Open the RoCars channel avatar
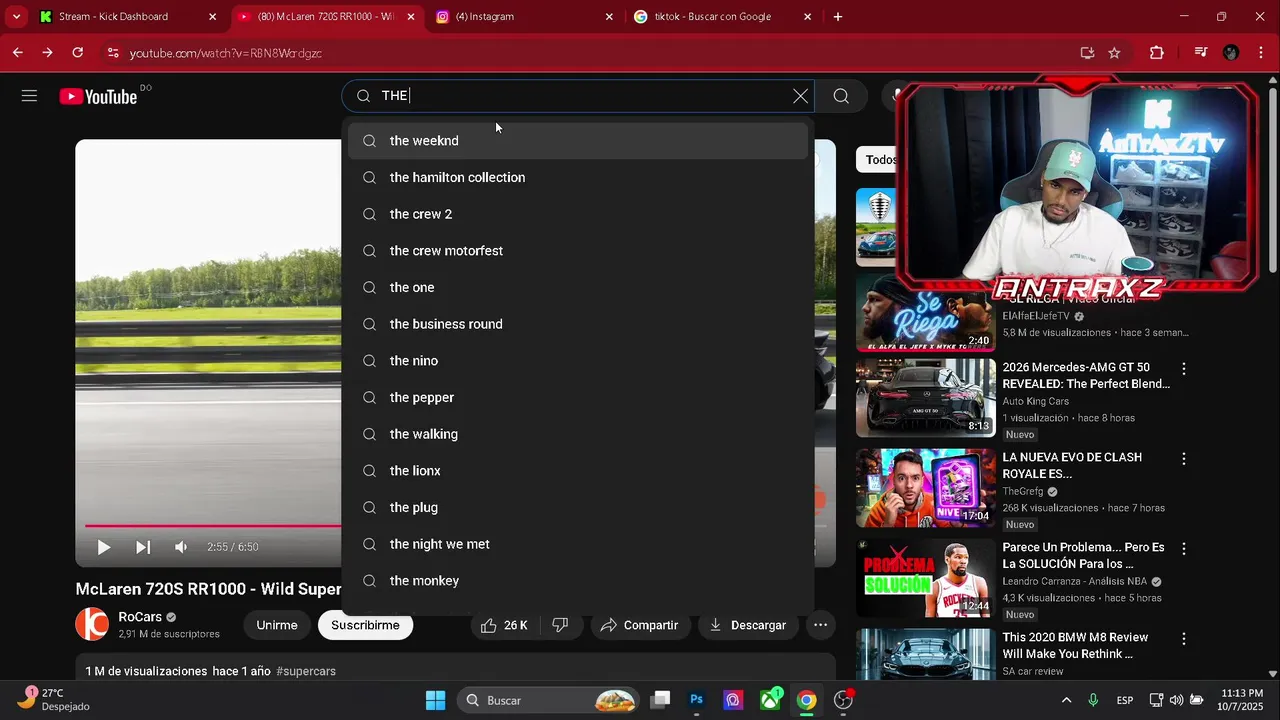 click(x=92, y=624)
